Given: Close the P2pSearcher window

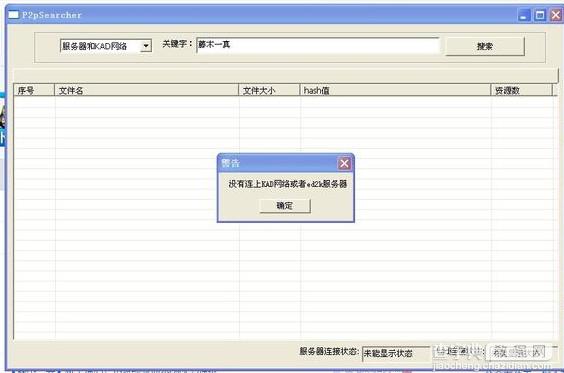Looking at the screenshot, I should 556,15.
